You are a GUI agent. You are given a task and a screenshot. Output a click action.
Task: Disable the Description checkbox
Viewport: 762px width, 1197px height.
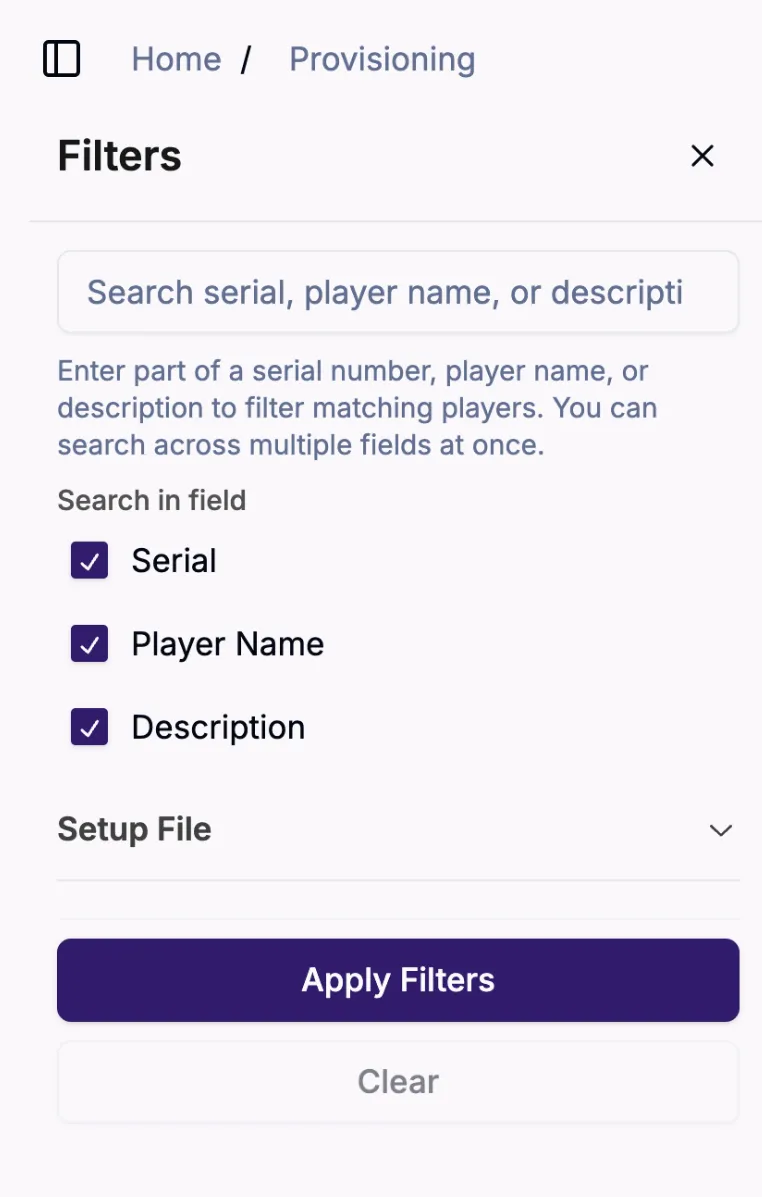[89, 727]
